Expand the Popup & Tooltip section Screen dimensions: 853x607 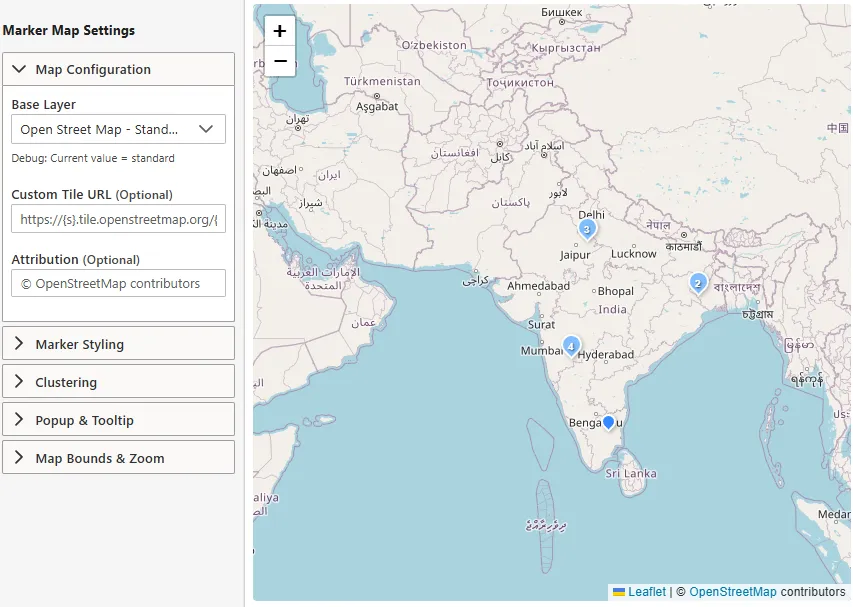(118, 419)
